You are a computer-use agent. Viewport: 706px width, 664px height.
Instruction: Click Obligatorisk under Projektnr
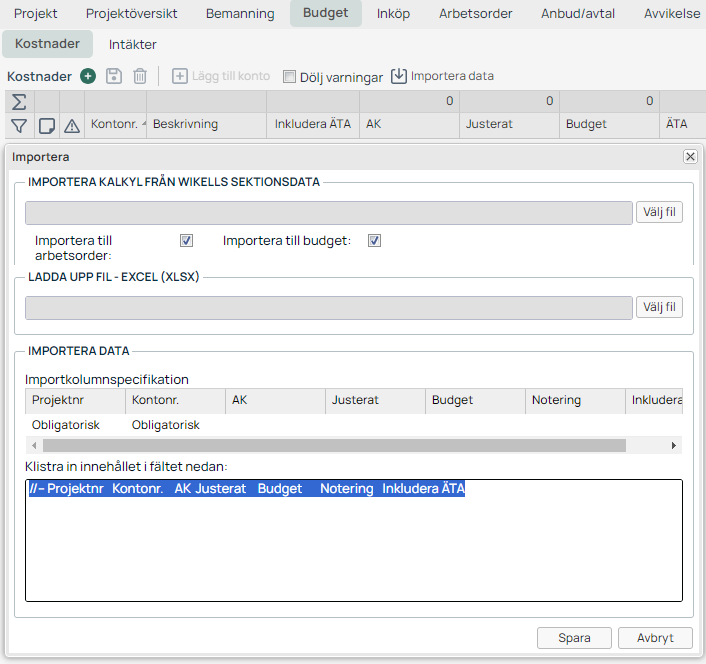coord(66,425)
